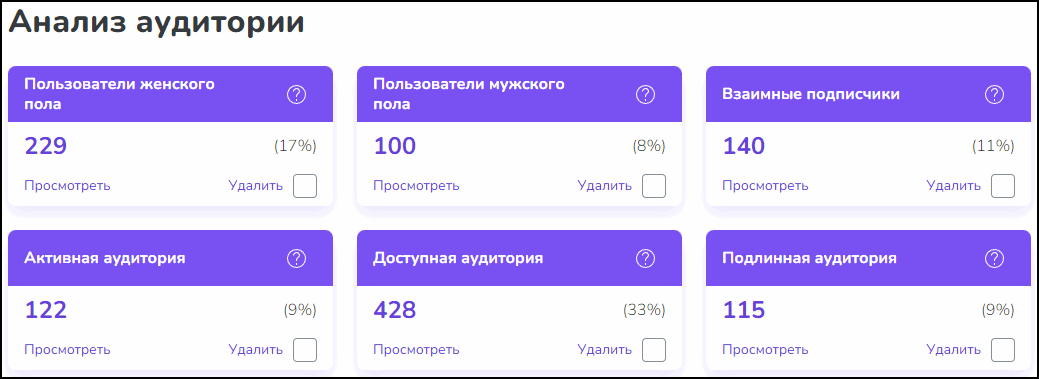Click Просмотреть under Доступная аудитория
This screenshot has height=379, width=1039.
pos(417,349)
